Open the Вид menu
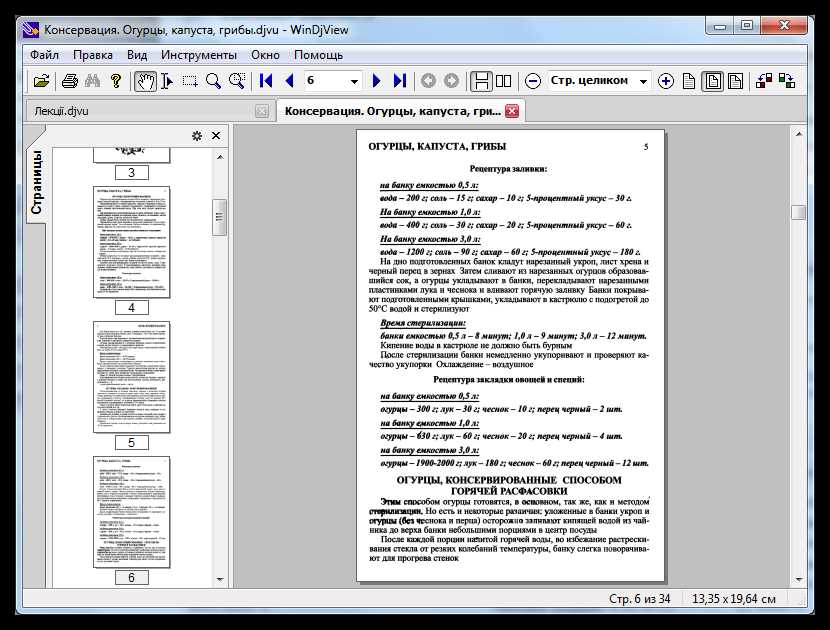This screenshot has width=830, height=630. pos(137,55)
